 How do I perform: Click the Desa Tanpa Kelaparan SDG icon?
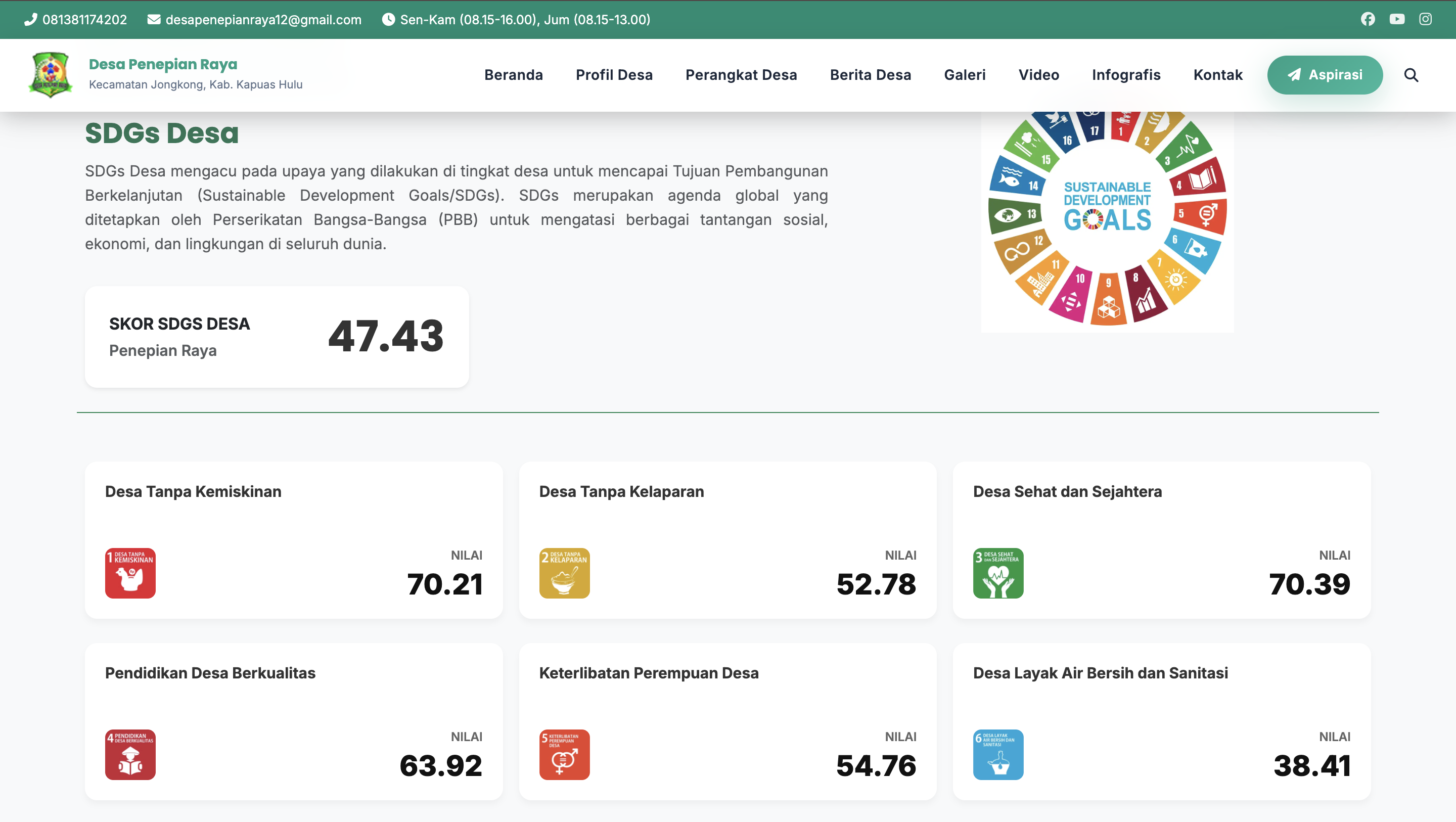pyautogui.click(x=564, y=573)
